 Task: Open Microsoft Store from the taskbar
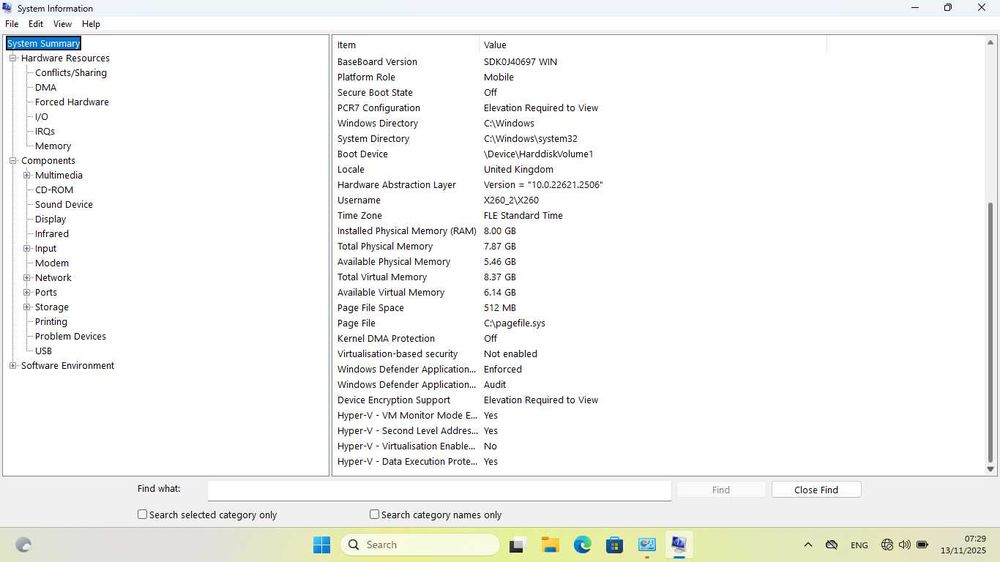[x=615, y=545]
